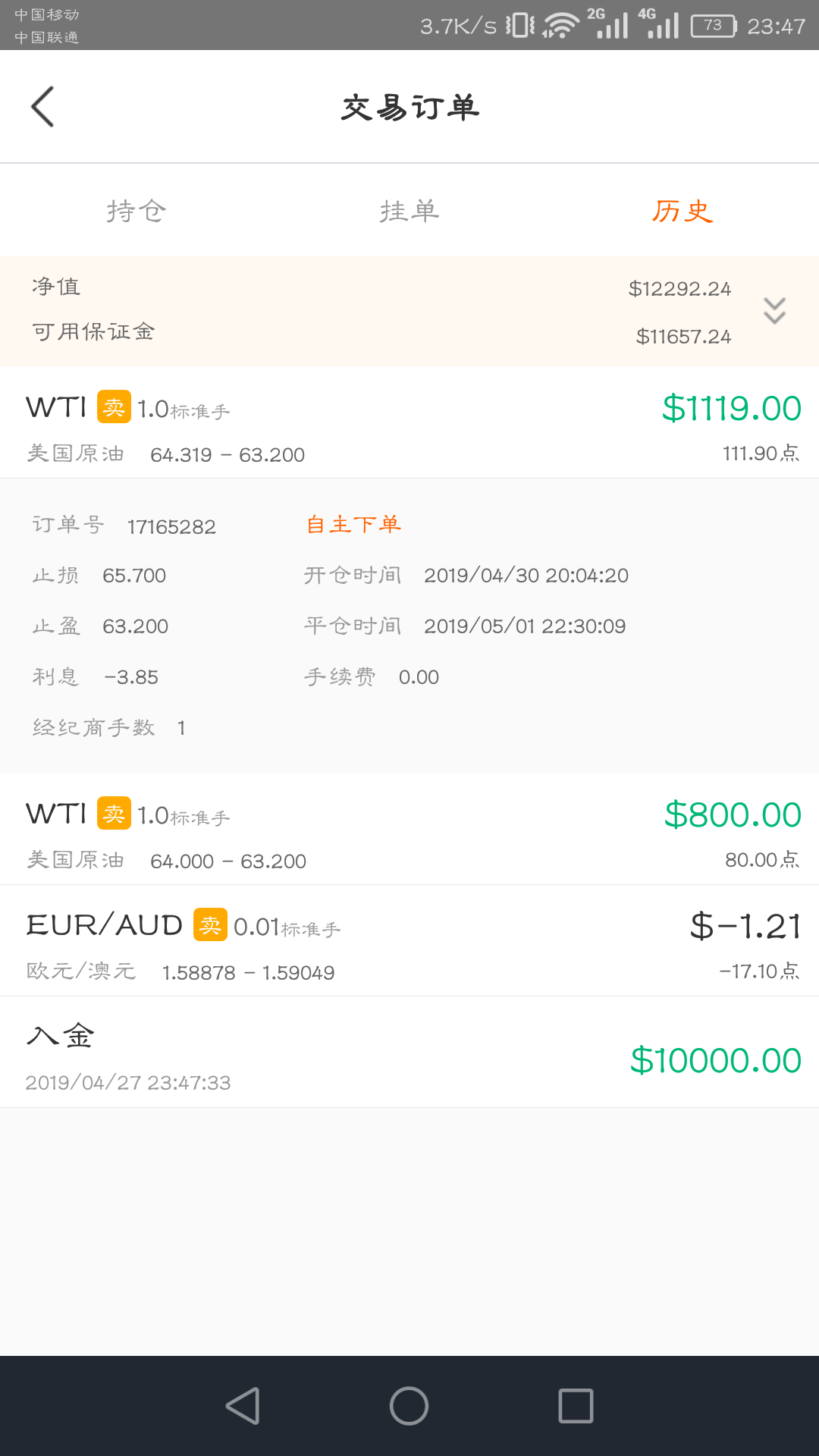Expand the WTI $800.00 order row
Viewport: 819px width, 1456px height.
coord(409,830)
